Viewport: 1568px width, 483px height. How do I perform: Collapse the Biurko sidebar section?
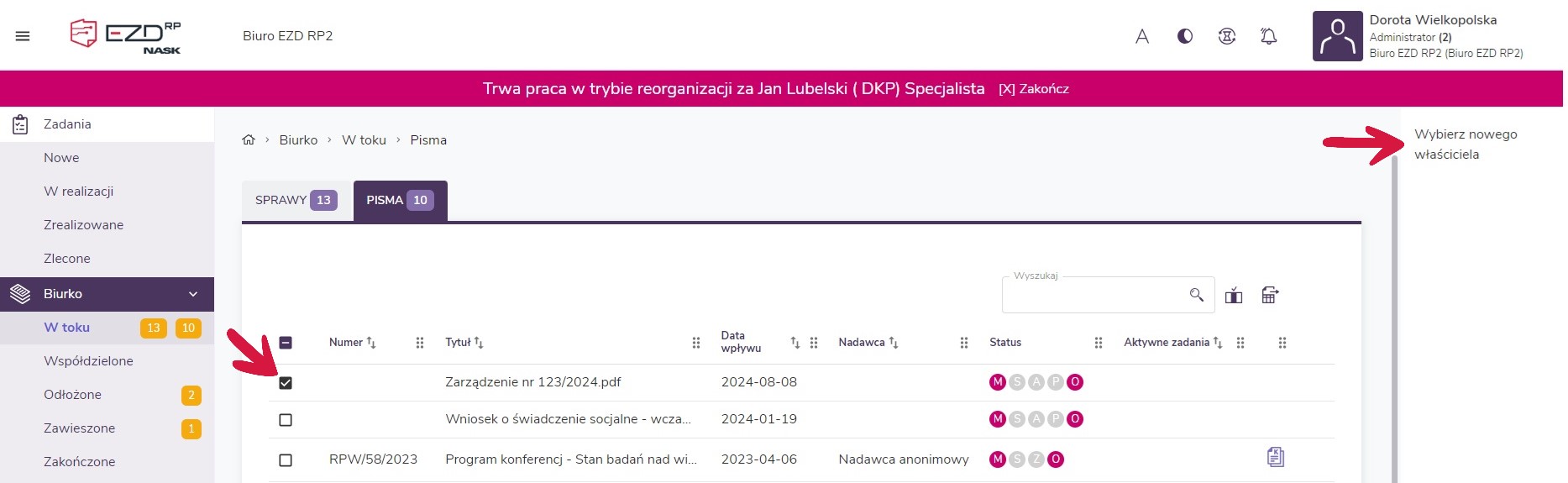(x=192, y=294)
